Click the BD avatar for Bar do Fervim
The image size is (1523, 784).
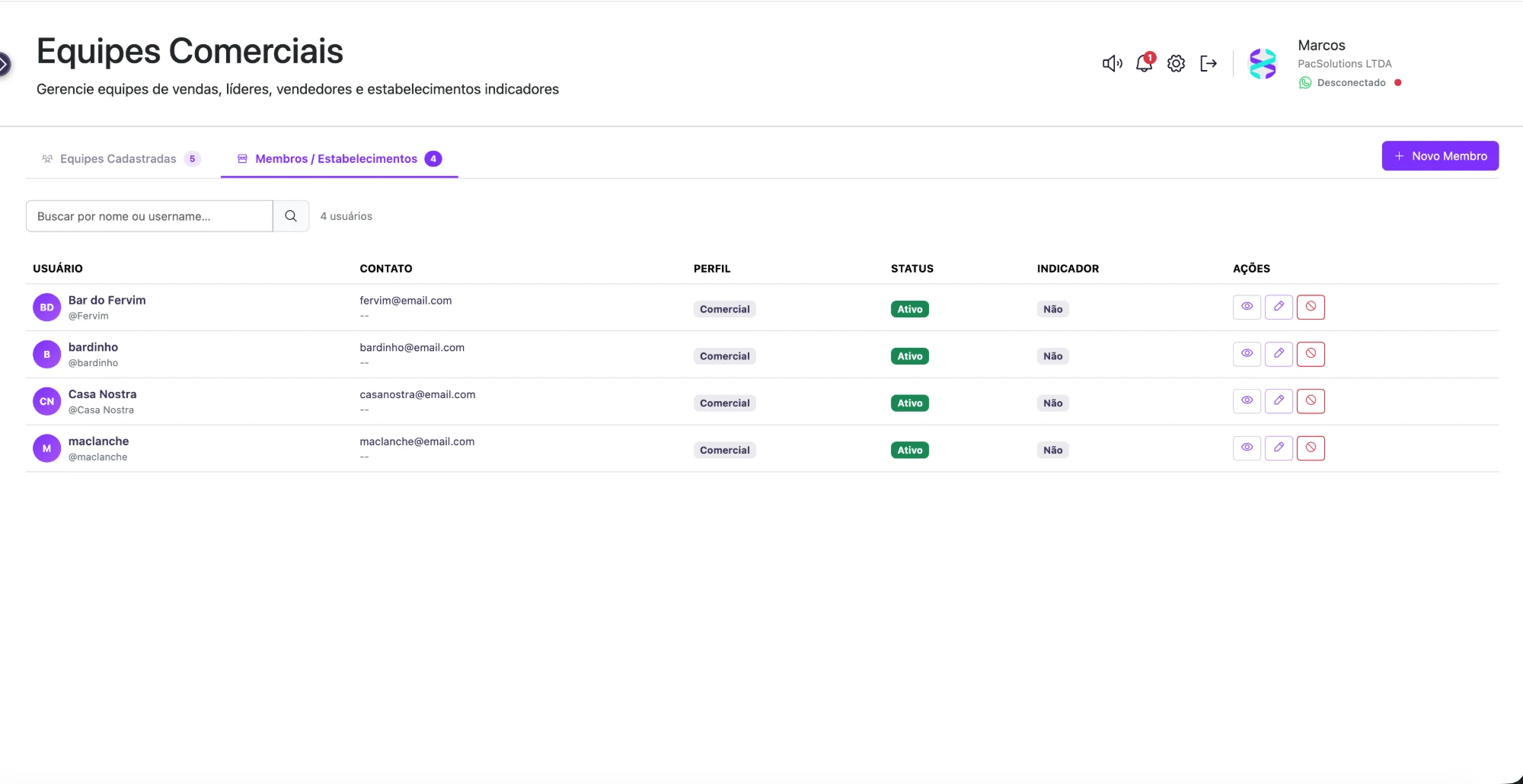coord(46,308)
